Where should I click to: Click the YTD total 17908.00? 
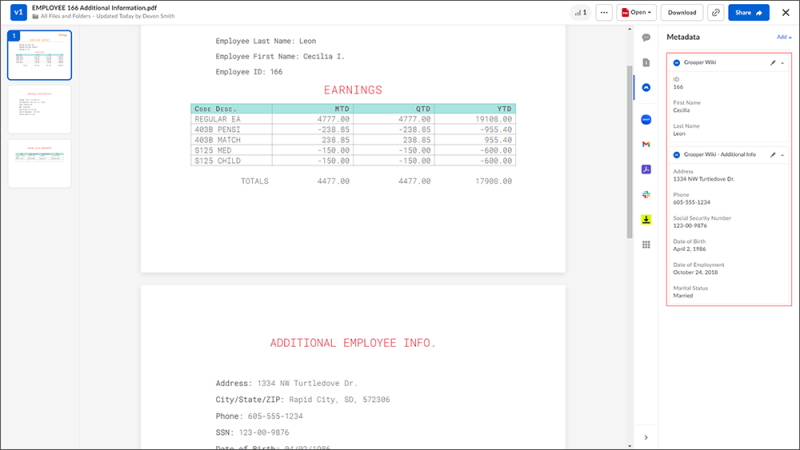(x=493, y=181)
